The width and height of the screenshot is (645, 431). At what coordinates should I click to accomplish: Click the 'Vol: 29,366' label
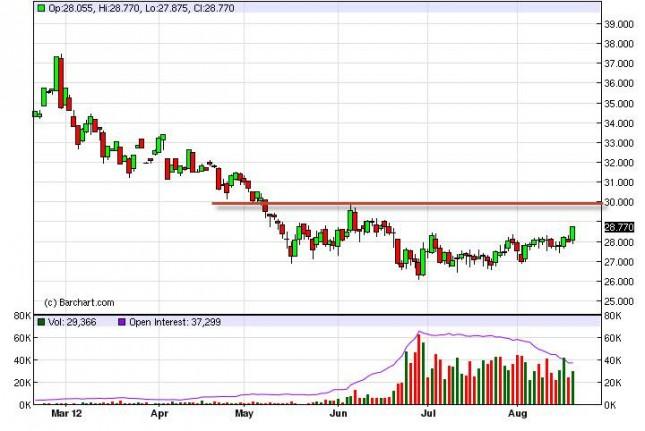click(72, 322)
